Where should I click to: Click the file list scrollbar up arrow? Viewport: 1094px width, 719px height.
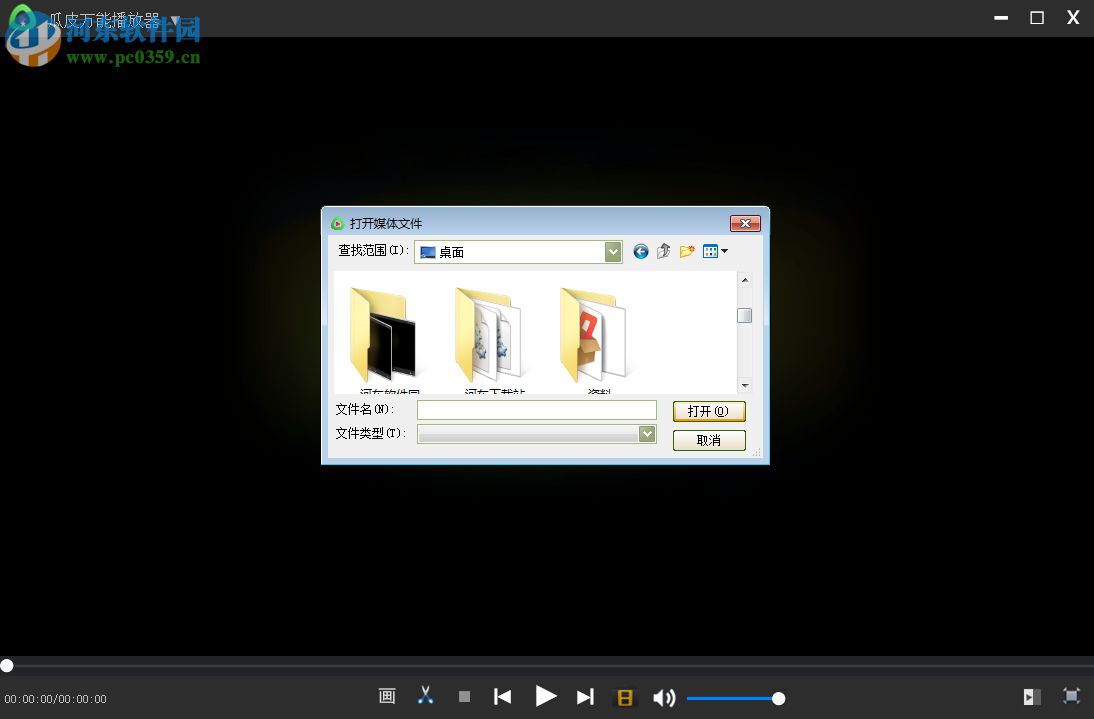745,280
